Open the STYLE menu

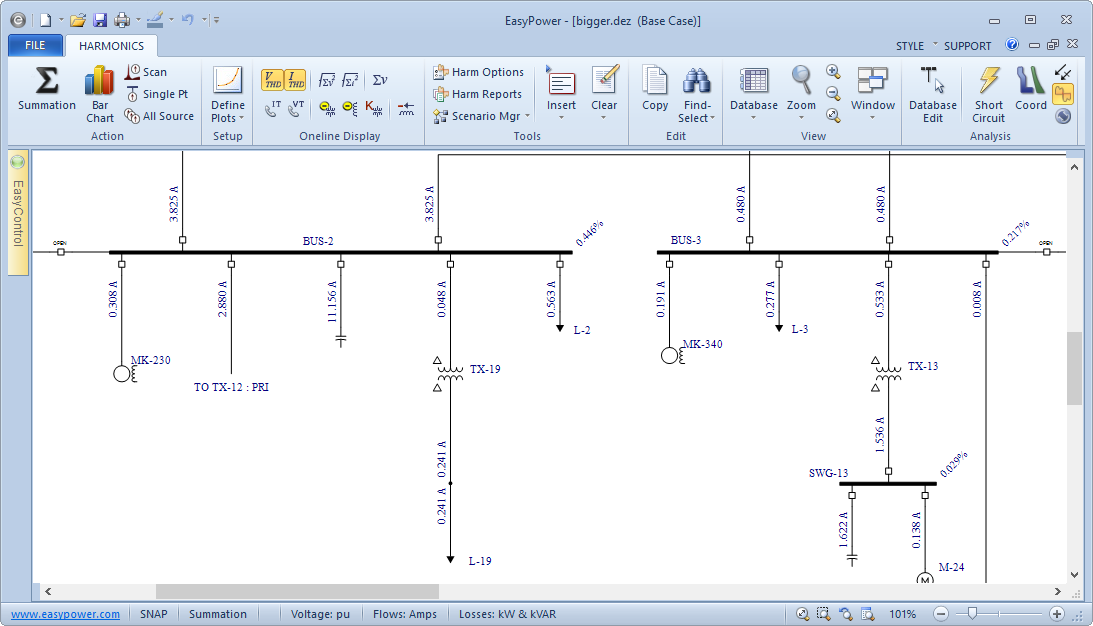tap(910, 46)
